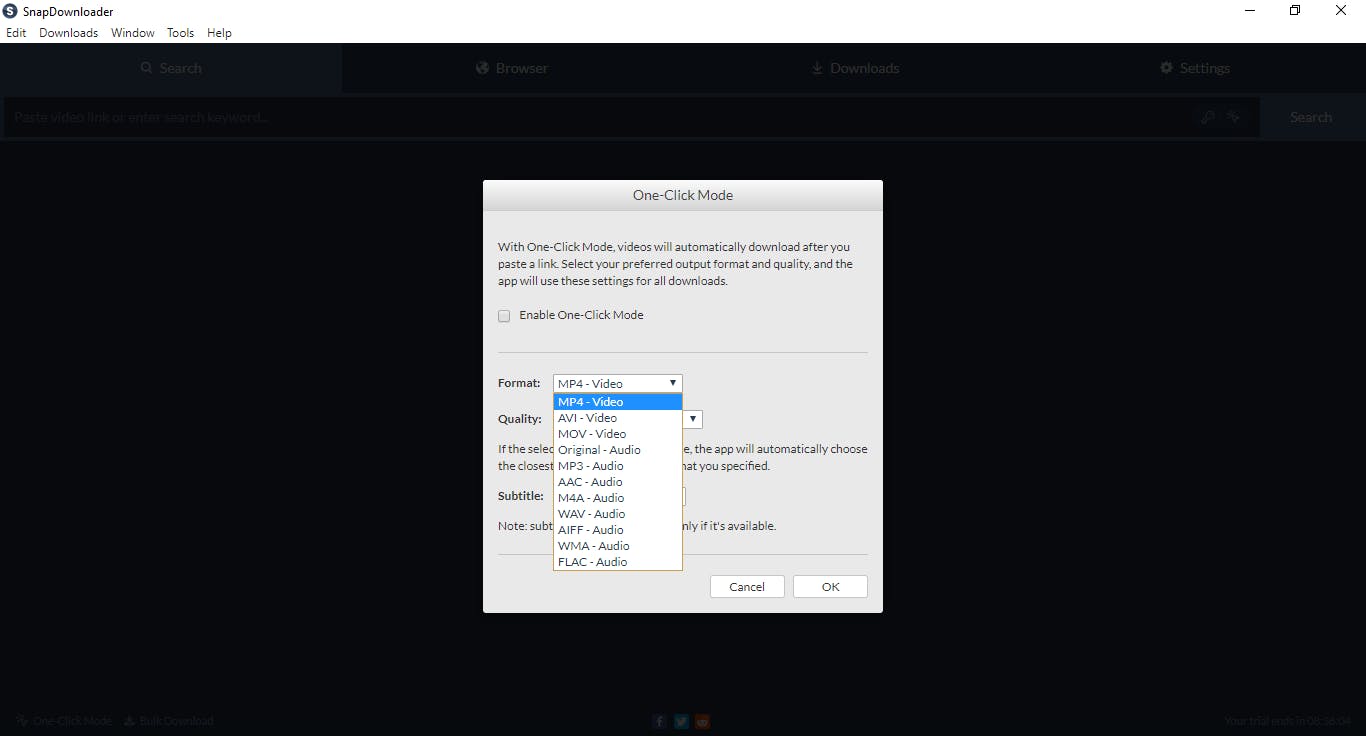Open the Tools menu
The image size is (1366, 736).
click(181, 33)
